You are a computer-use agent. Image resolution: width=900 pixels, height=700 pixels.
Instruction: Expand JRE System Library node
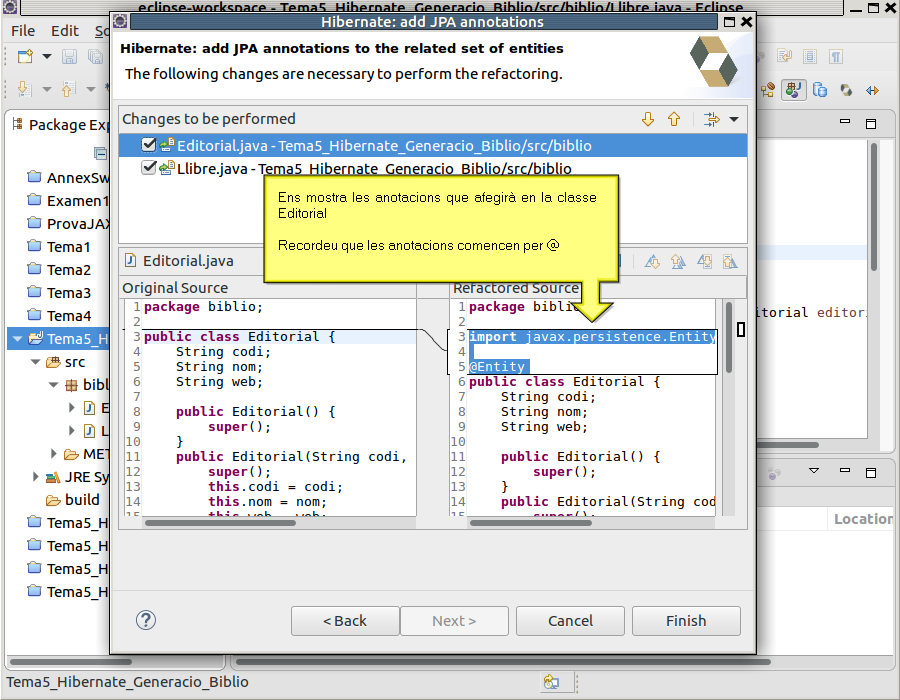[36, 477]
